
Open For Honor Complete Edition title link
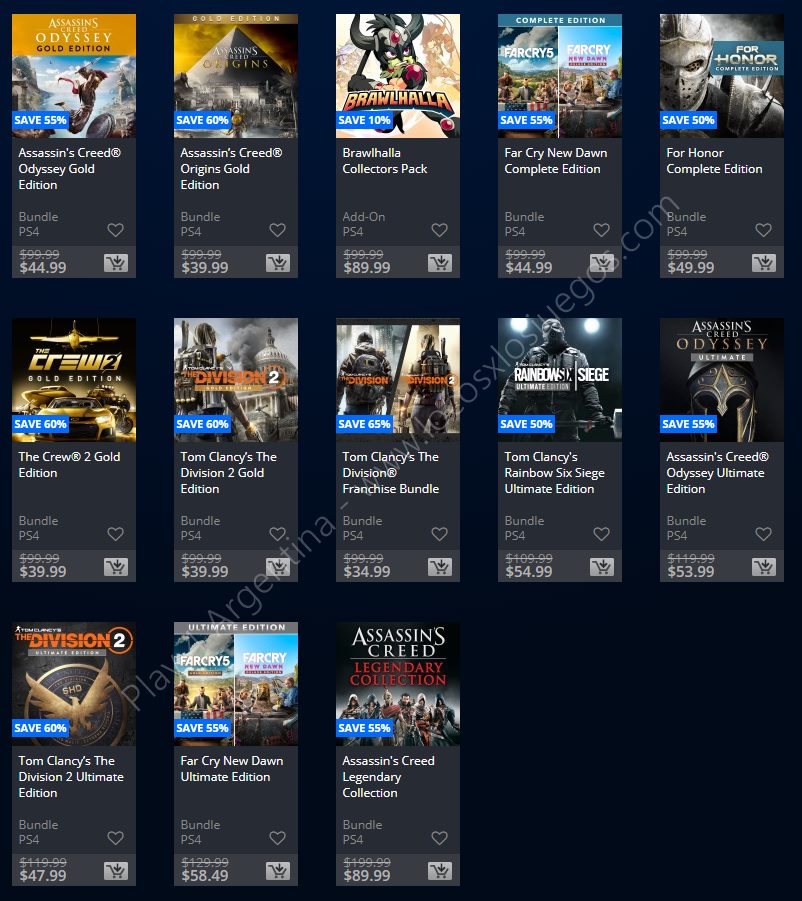(714, 161)
